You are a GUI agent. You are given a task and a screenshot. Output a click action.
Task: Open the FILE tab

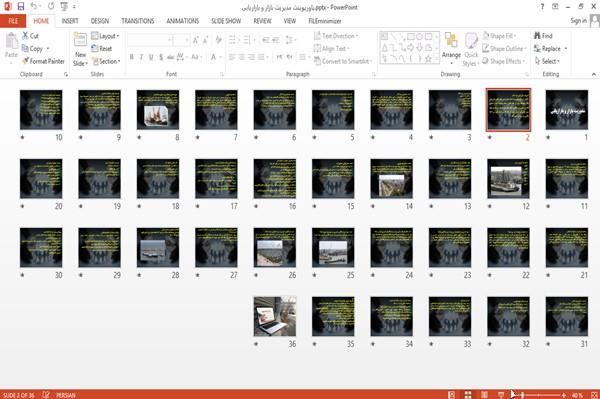(13, 21)
